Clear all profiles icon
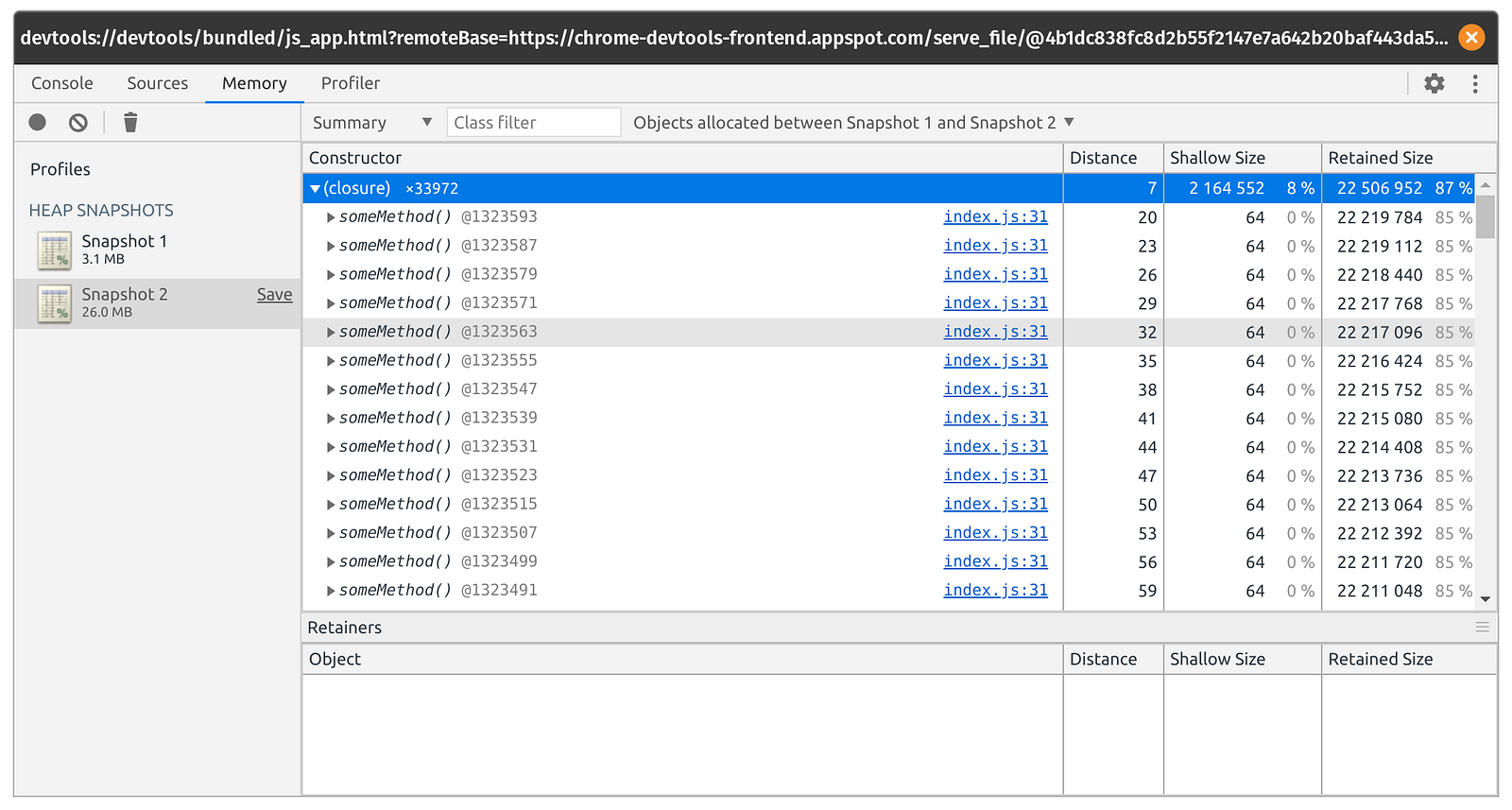1512x810 pixels. click(78, 122)
